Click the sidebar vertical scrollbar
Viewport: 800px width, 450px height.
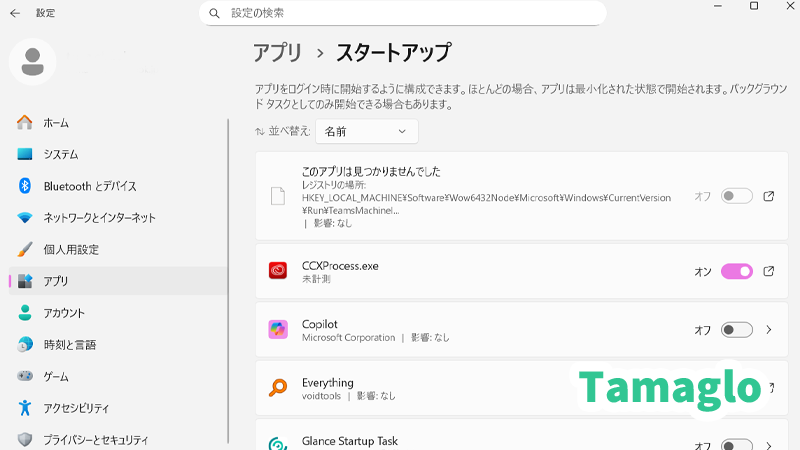click(228, 281)
